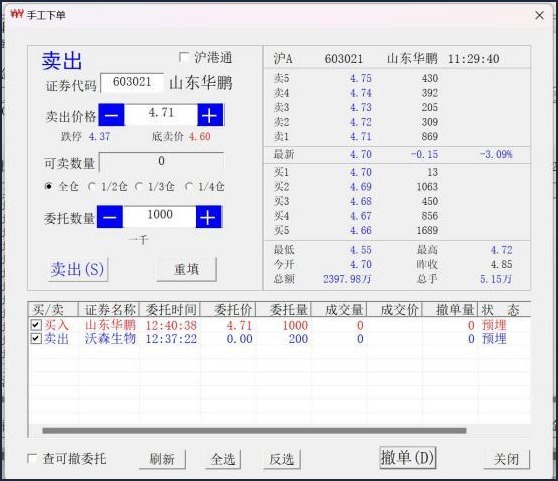Sort by the 买/卖 column header
The width and height of the screenshot is (558, 481).
(53, 310)
